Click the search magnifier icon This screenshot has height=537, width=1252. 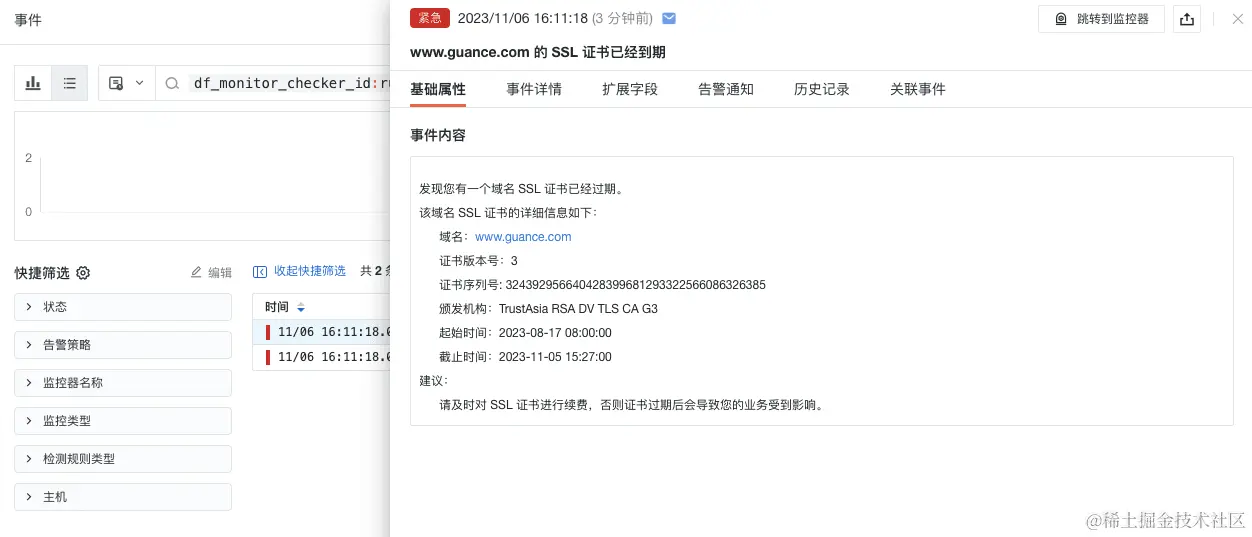point(172,83)
